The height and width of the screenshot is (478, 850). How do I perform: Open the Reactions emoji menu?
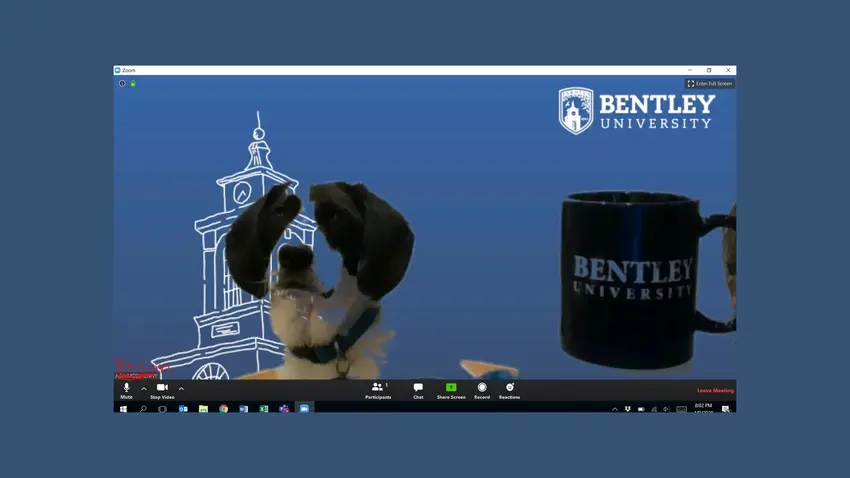(510, 390)
